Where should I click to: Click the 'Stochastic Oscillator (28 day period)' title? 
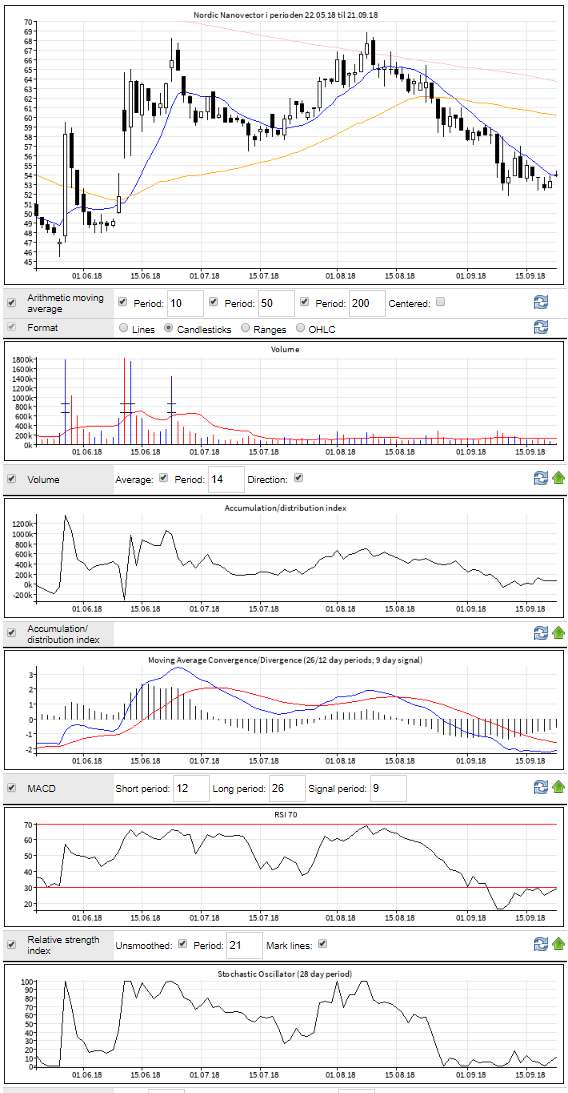click(285, 972)
